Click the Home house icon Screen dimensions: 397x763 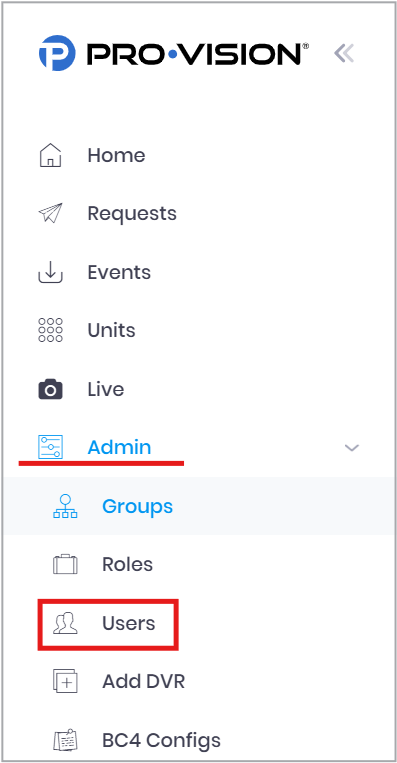pyautogui.click(x=50, y=155)
